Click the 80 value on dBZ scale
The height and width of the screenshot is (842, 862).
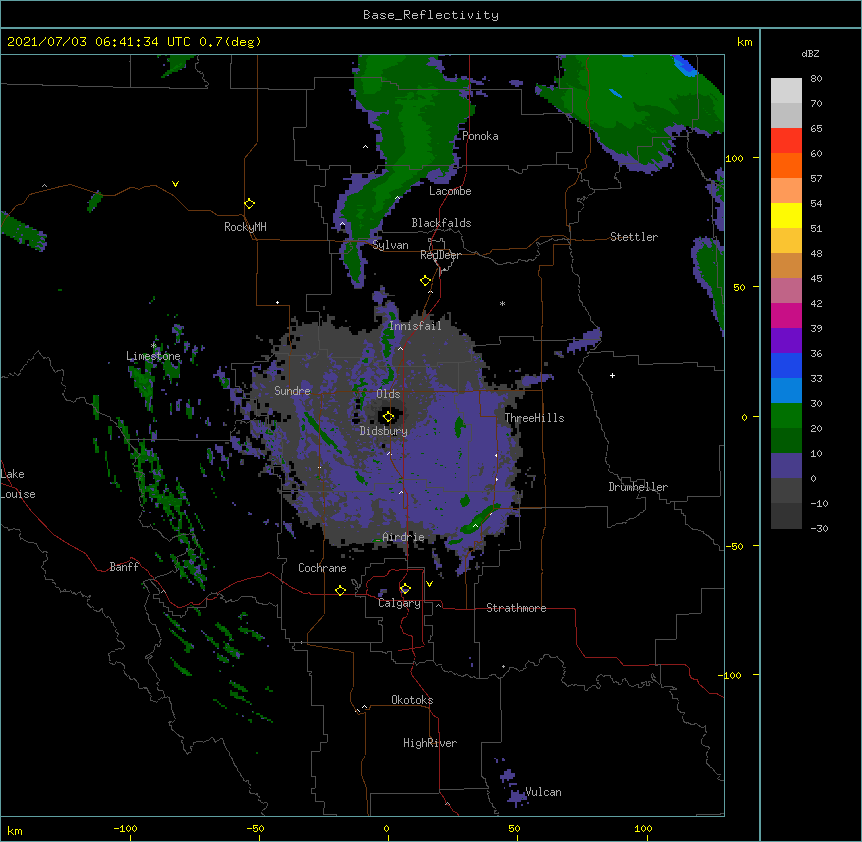(x=816, y=79)
